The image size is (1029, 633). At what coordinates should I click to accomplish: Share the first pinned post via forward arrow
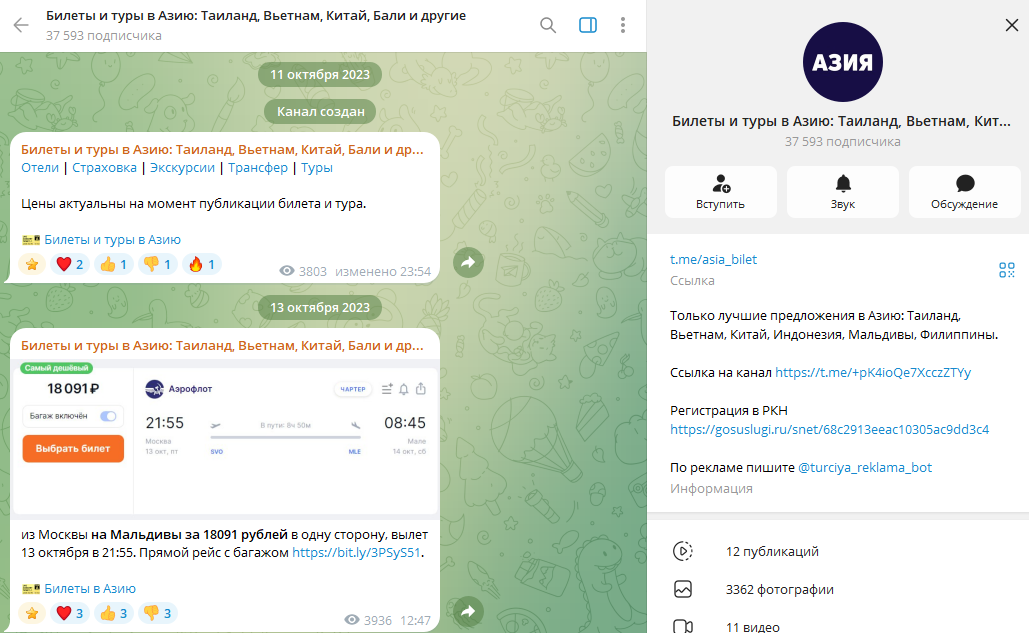[x=469, y=263]
